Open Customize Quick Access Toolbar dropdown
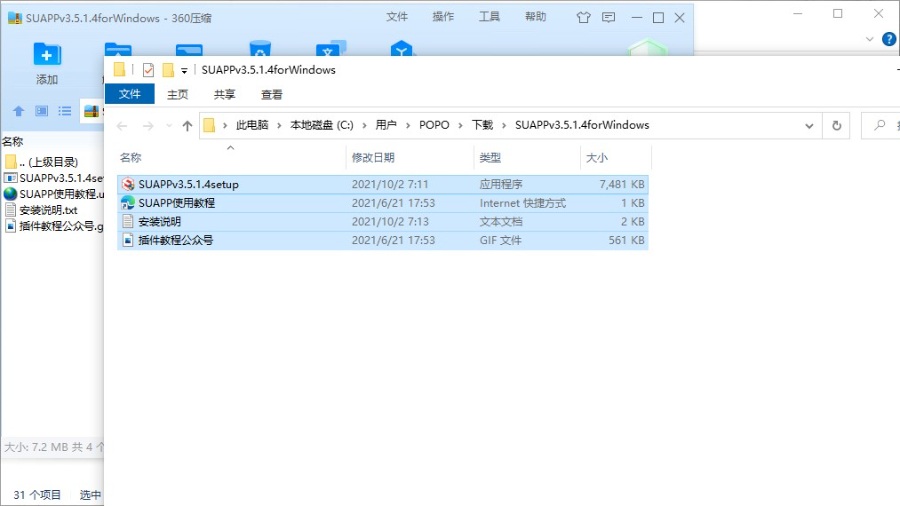Viewport: 900px width, 506px height. (184, 71)
